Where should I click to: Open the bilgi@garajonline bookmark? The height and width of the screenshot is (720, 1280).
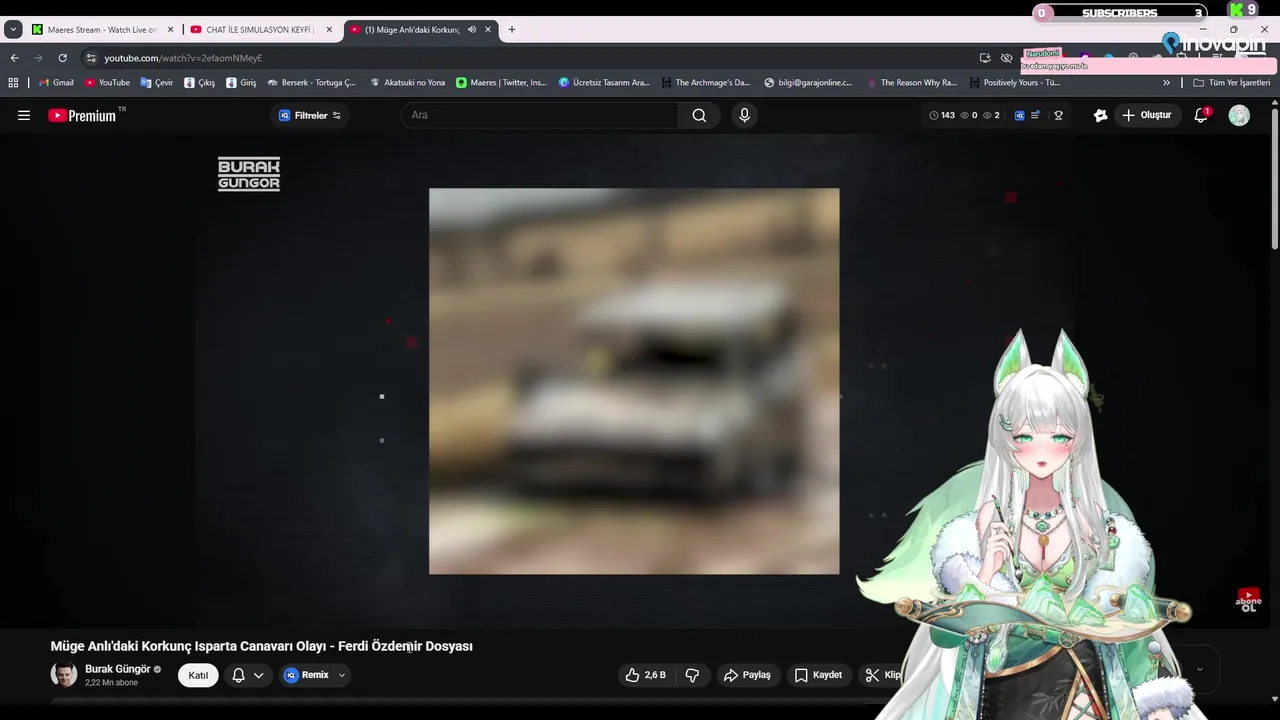tap(808, 83)
